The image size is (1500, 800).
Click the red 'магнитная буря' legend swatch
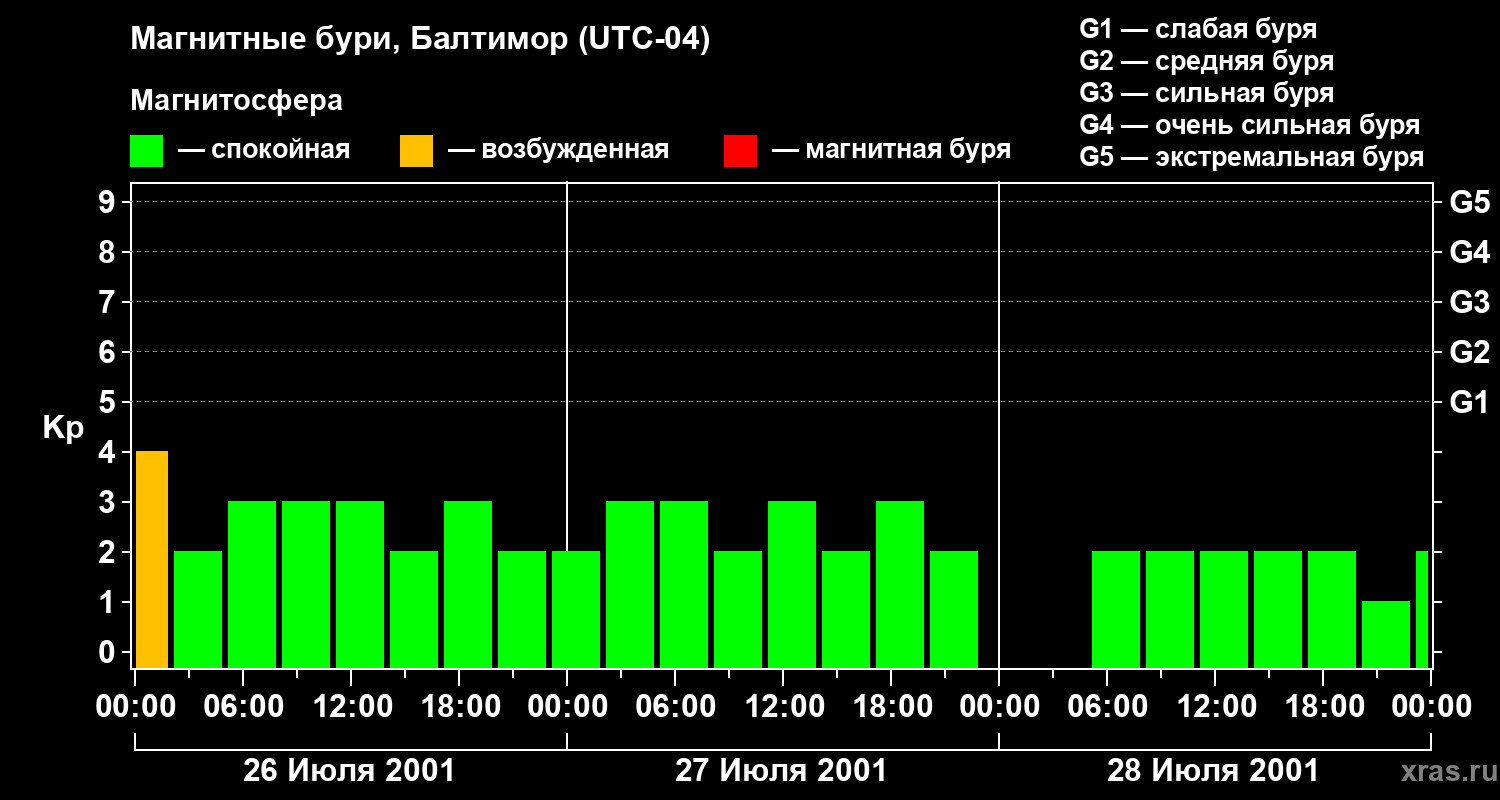(x=740, y=151)
